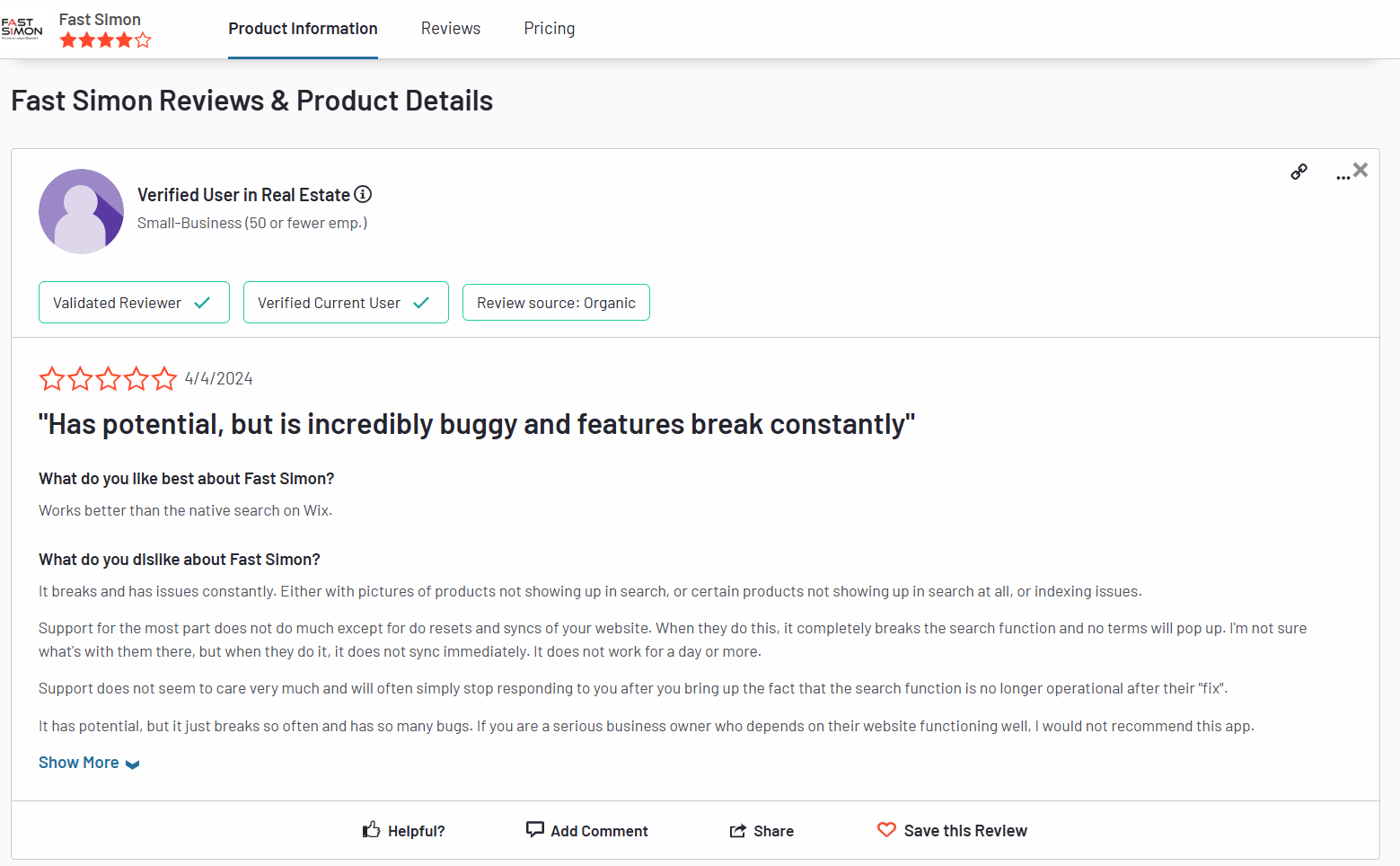Expand the review with Show More
This screenshot has width=1400, height=866.
click(89, 763)
